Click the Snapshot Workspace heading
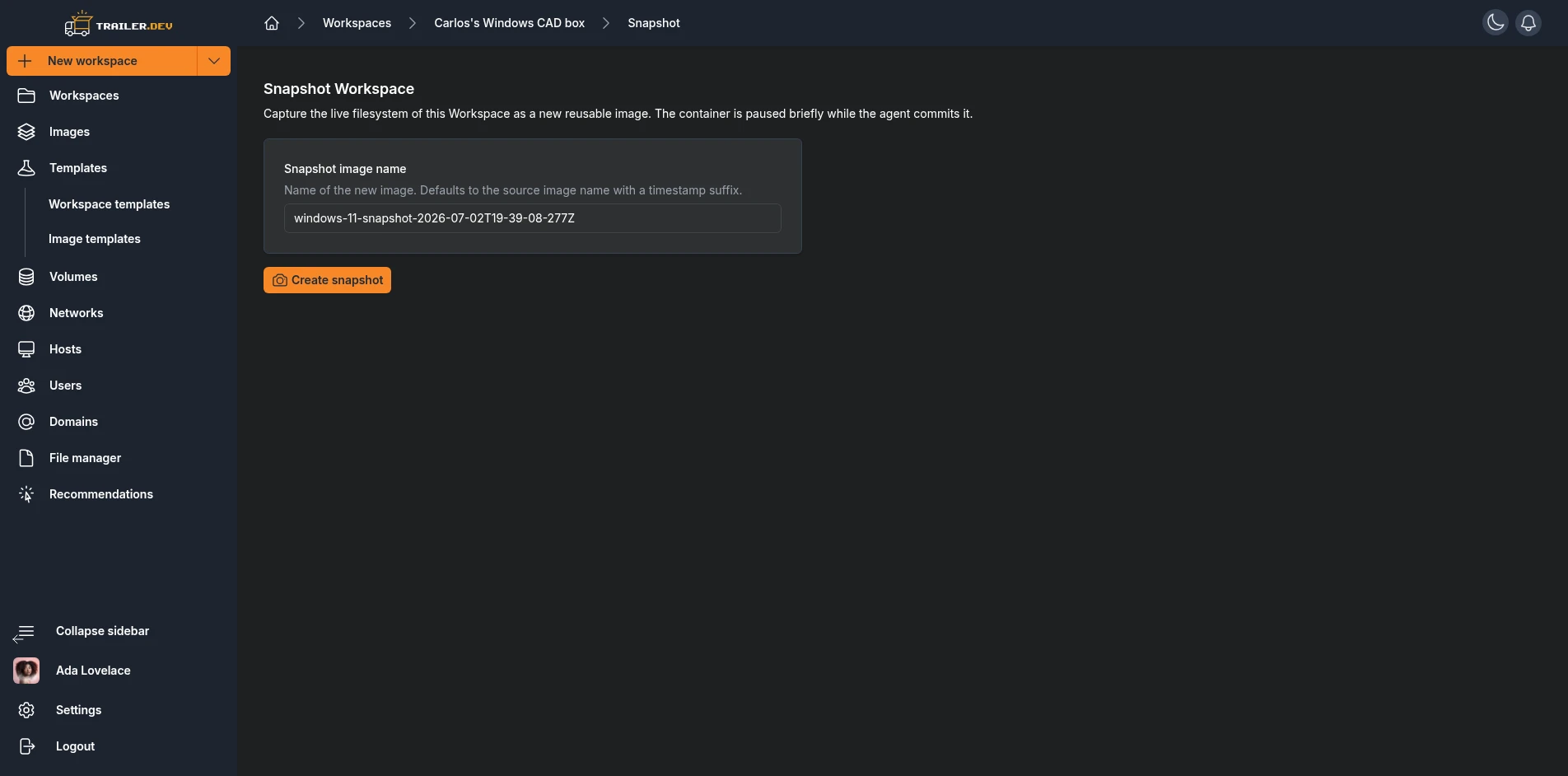Image resolution: width=1568 pixels, height=776 pixels. [338, 89]
